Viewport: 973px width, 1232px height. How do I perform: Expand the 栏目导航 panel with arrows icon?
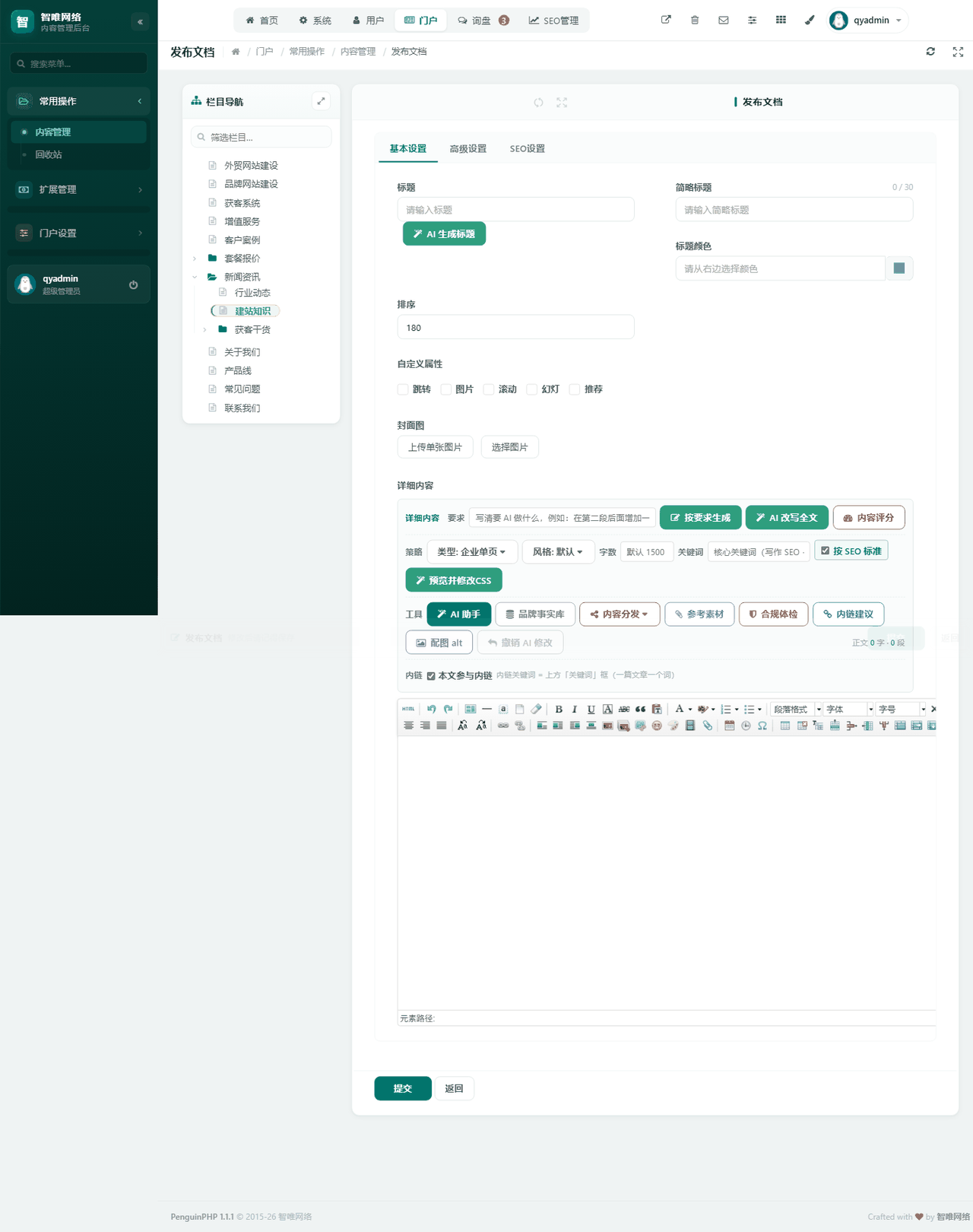pos(321,101)
